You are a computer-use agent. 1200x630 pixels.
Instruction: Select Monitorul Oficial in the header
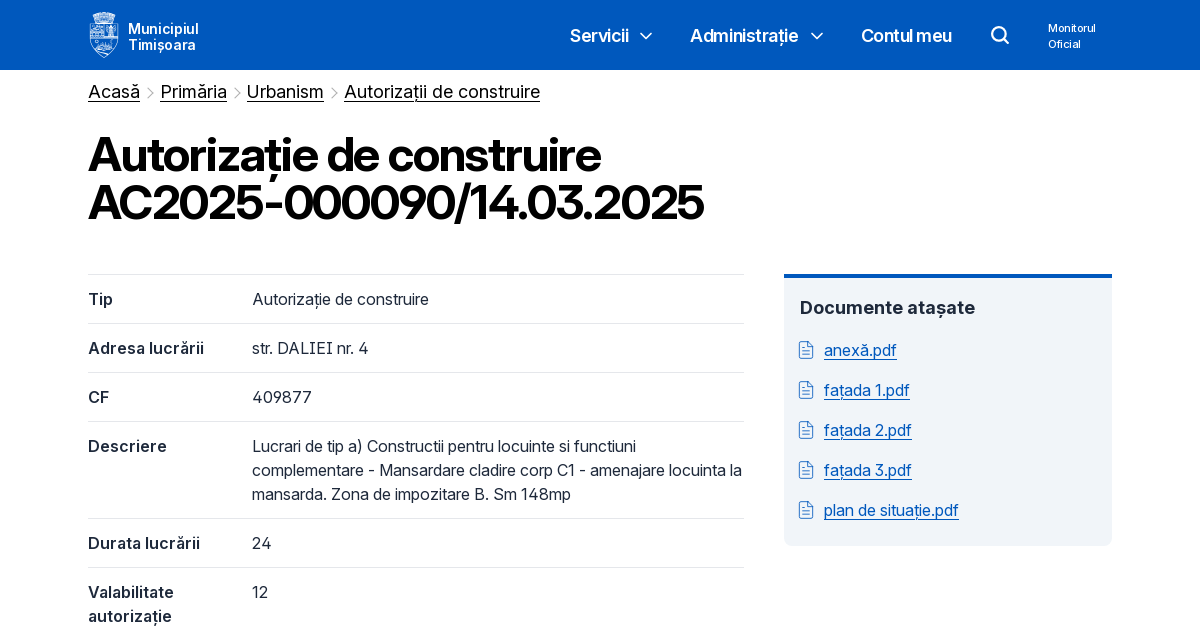(x=1071, y=35)
